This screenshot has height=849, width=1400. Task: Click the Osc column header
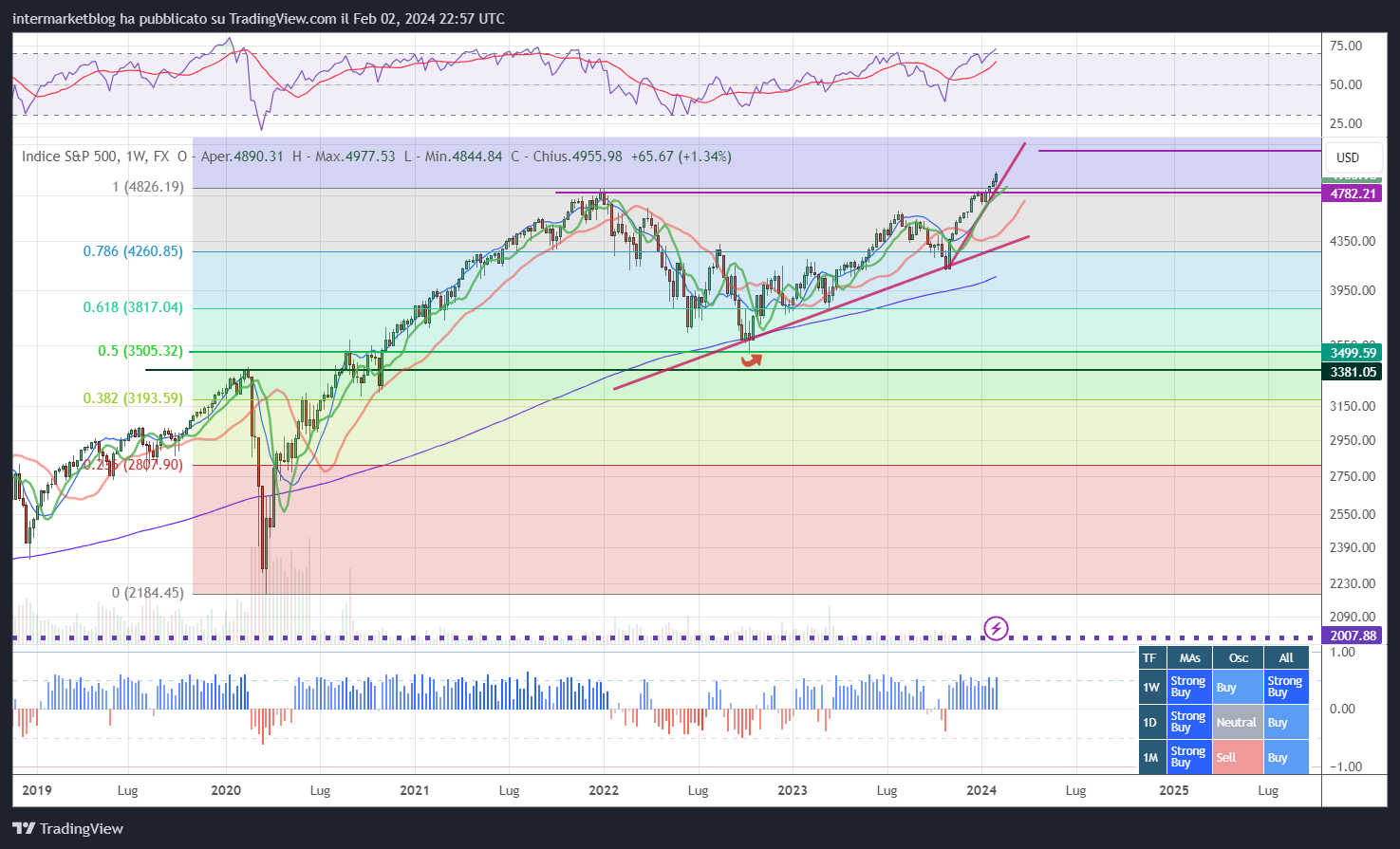(x=1239, y=657)
